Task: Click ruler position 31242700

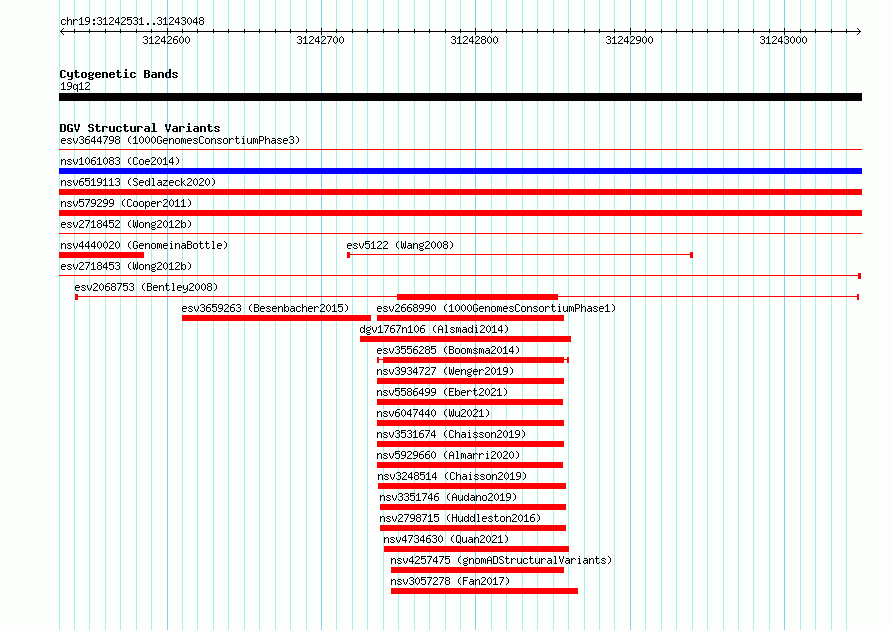Action: [320, 40]
